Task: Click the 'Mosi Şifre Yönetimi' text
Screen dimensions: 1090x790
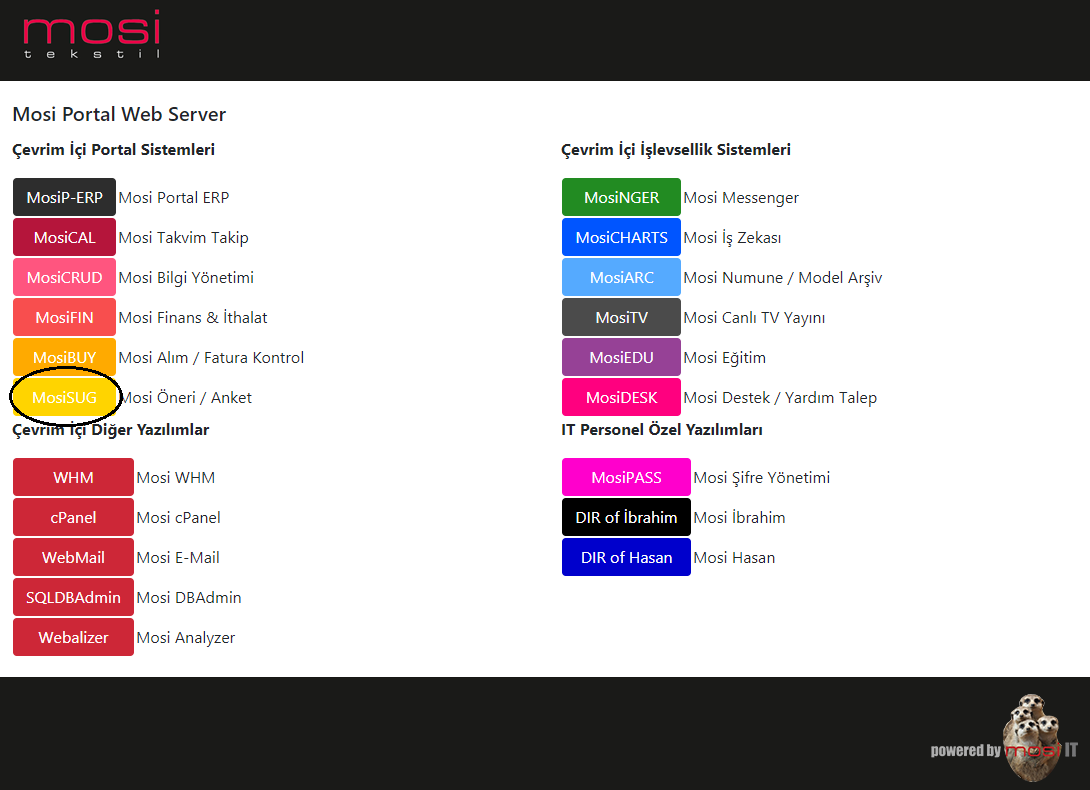Action: [x=761, y=478]
